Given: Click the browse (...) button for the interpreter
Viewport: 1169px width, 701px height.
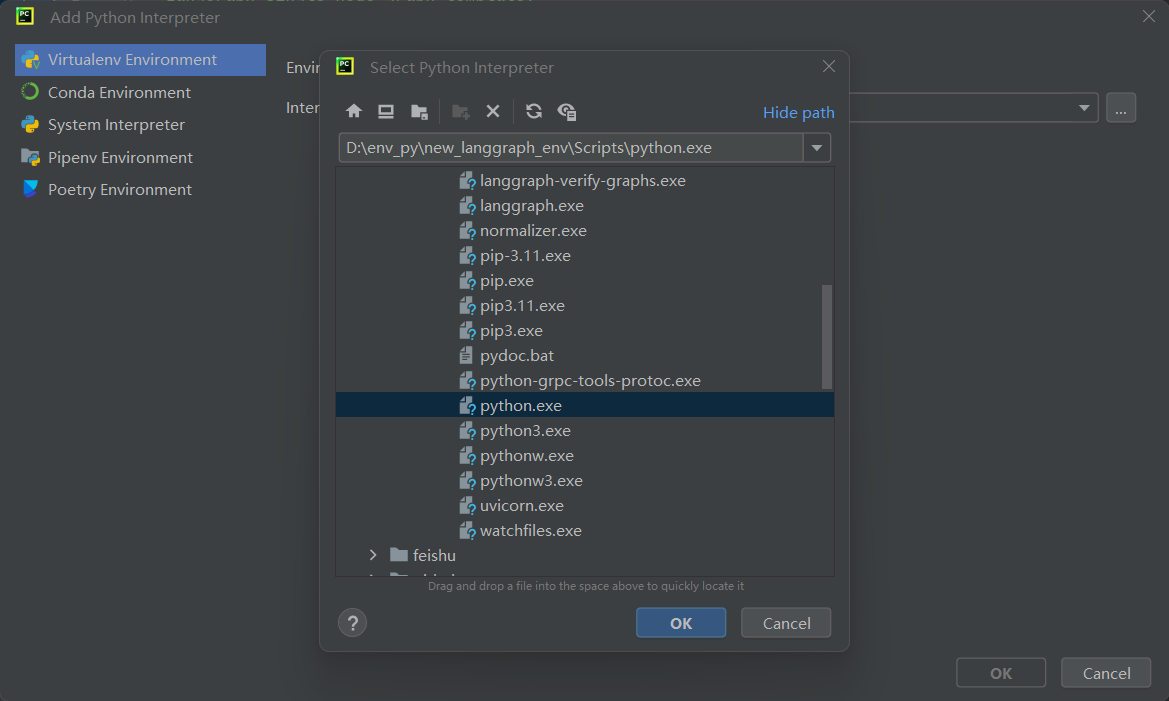Looking at the screenshot, I should [1121, 108].
